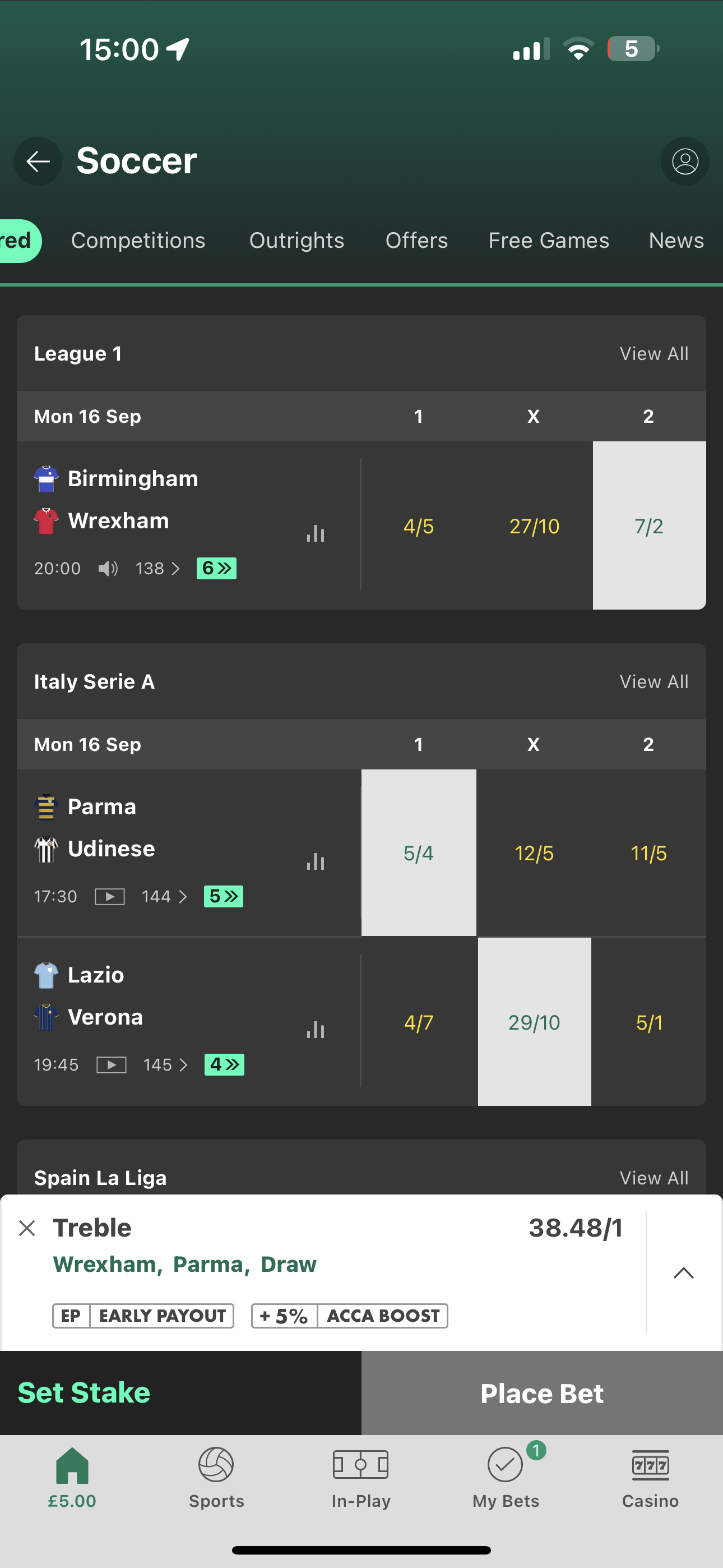Open the Competitions tab

138,241
